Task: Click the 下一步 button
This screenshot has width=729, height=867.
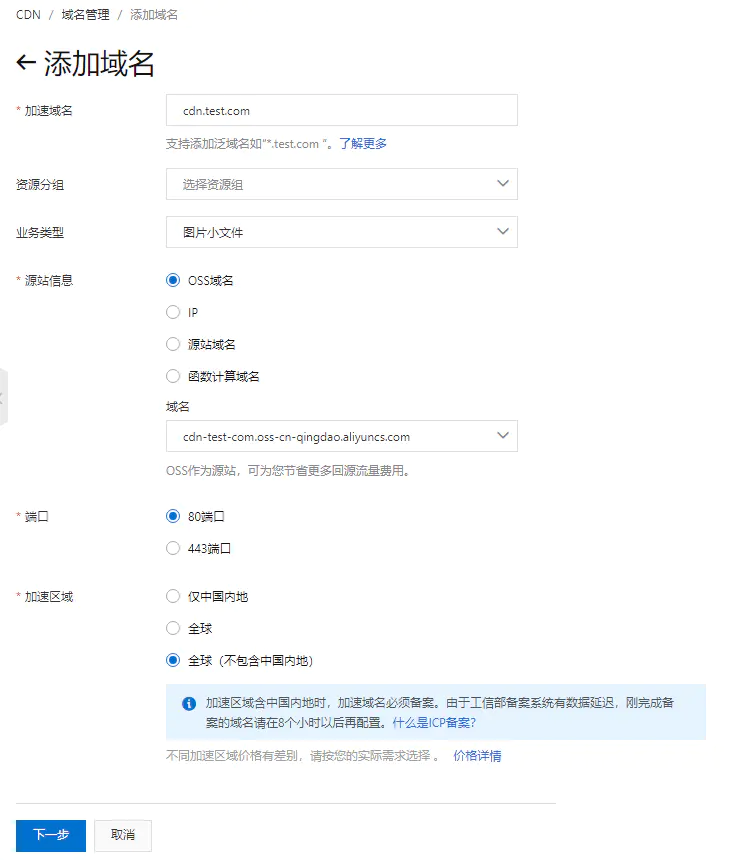Action: (51, 835)
